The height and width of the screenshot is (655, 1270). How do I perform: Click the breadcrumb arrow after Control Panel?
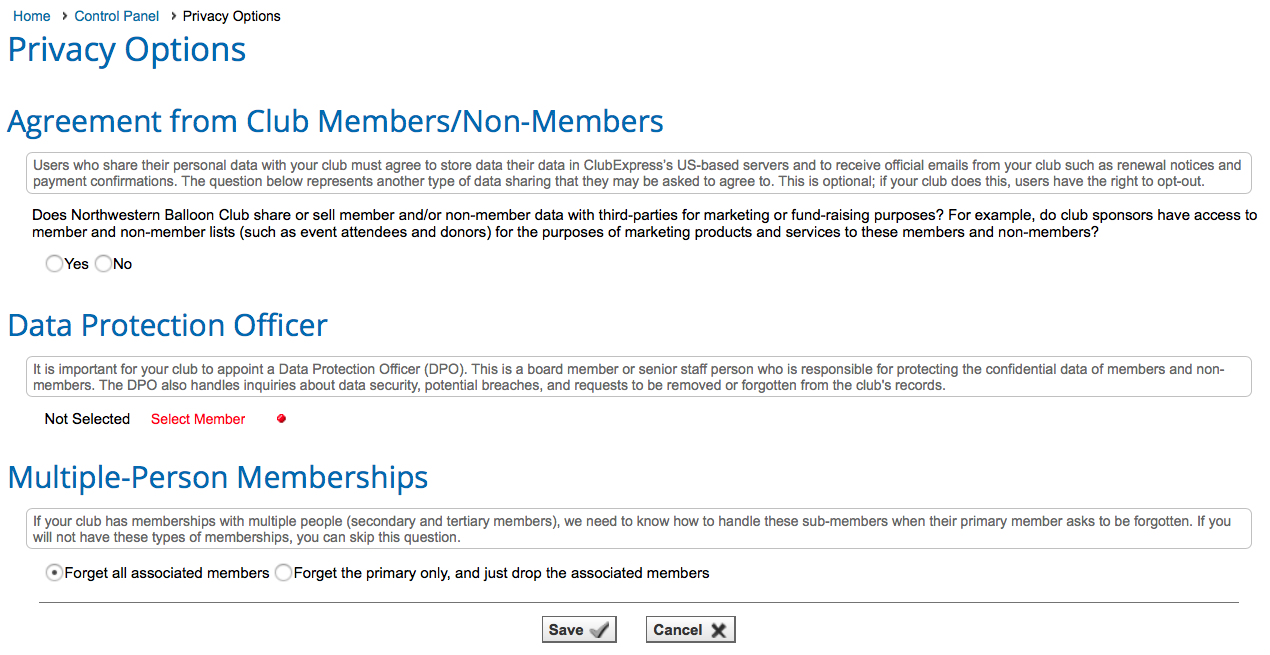coord(167,16)
